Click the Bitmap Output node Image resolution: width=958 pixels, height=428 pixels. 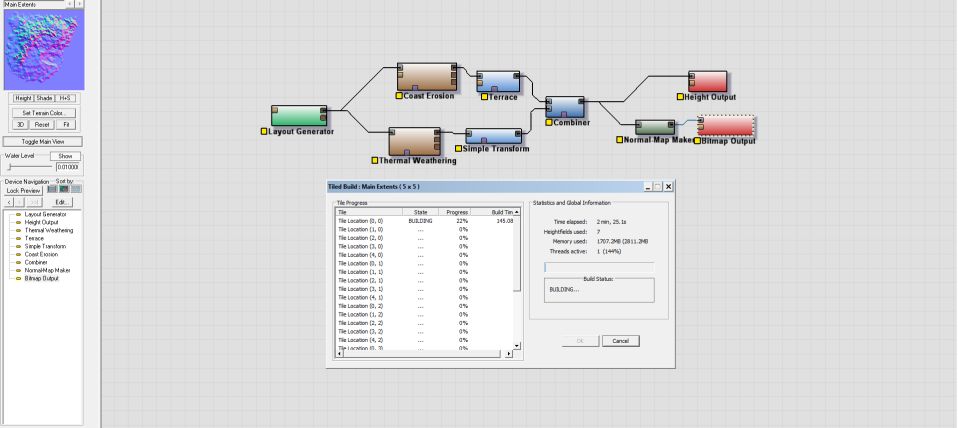coord(727,126)
